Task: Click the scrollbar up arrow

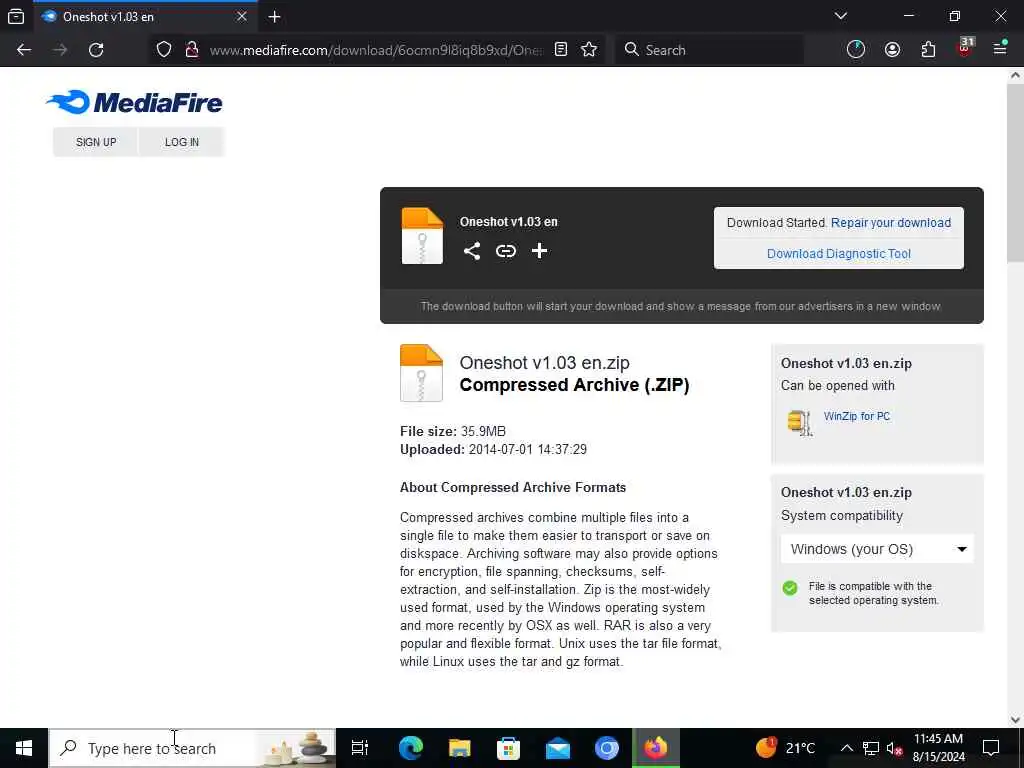Action: click(1016, 75)
